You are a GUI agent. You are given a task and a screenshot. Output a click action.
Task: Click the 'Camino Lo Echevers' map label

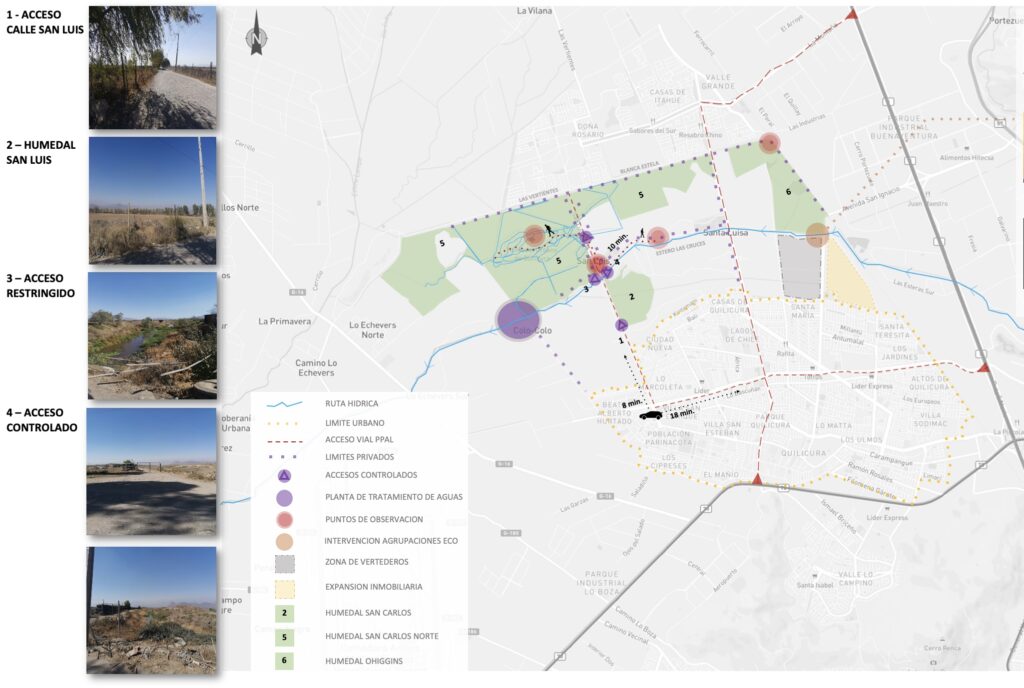pyautogui.click(x=316, y=367)
